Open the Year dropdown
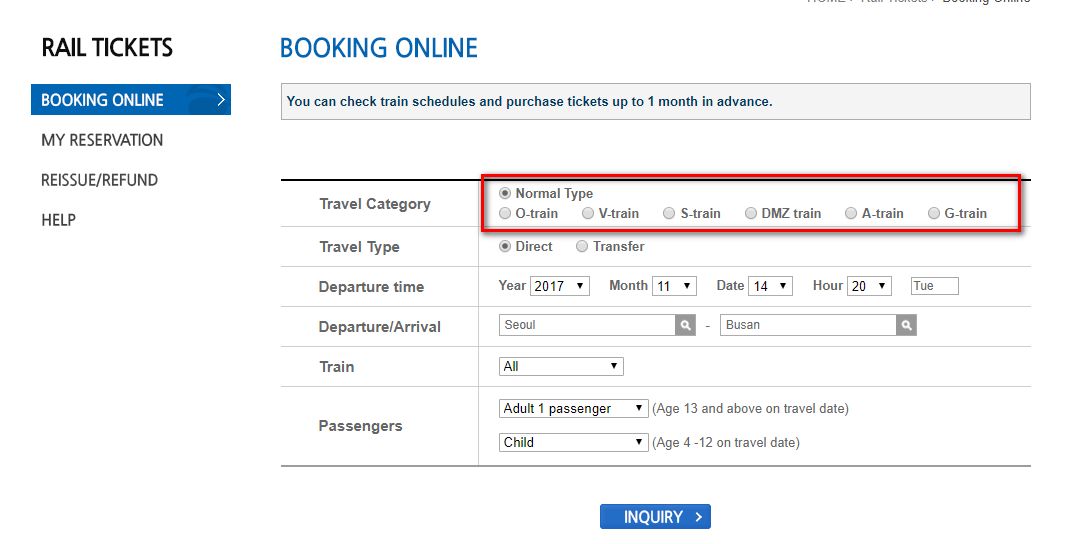The width and height of the screenshot is (1092, 544). coord(560,286)
